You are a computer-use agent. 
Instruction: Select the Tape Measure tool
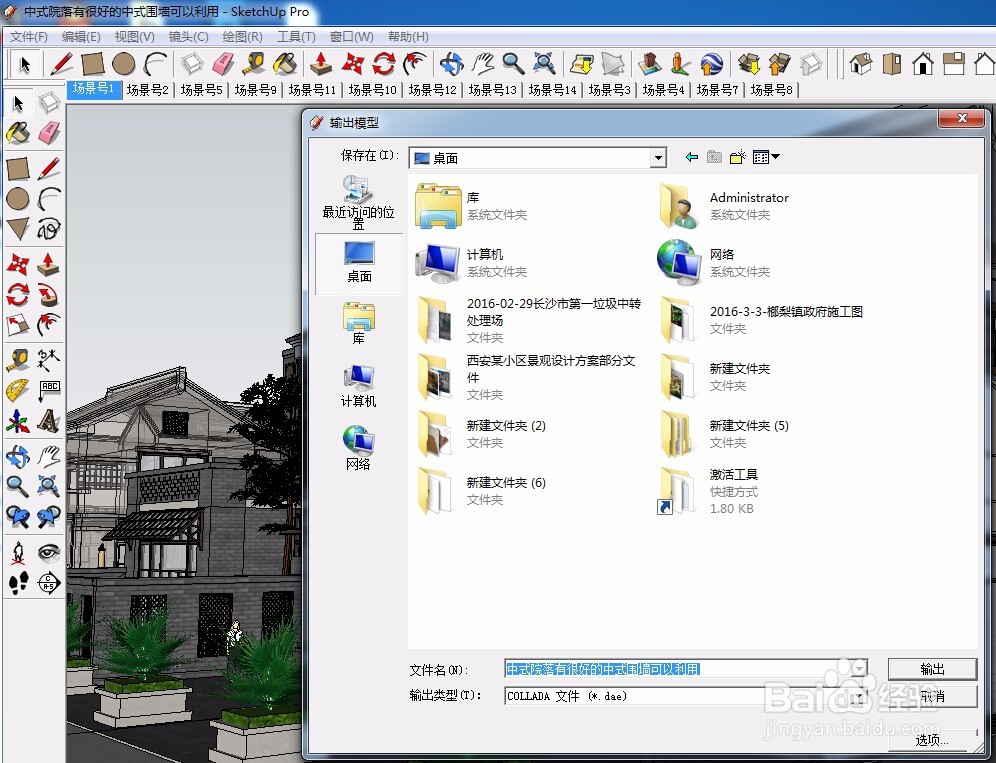click(17, 358)
